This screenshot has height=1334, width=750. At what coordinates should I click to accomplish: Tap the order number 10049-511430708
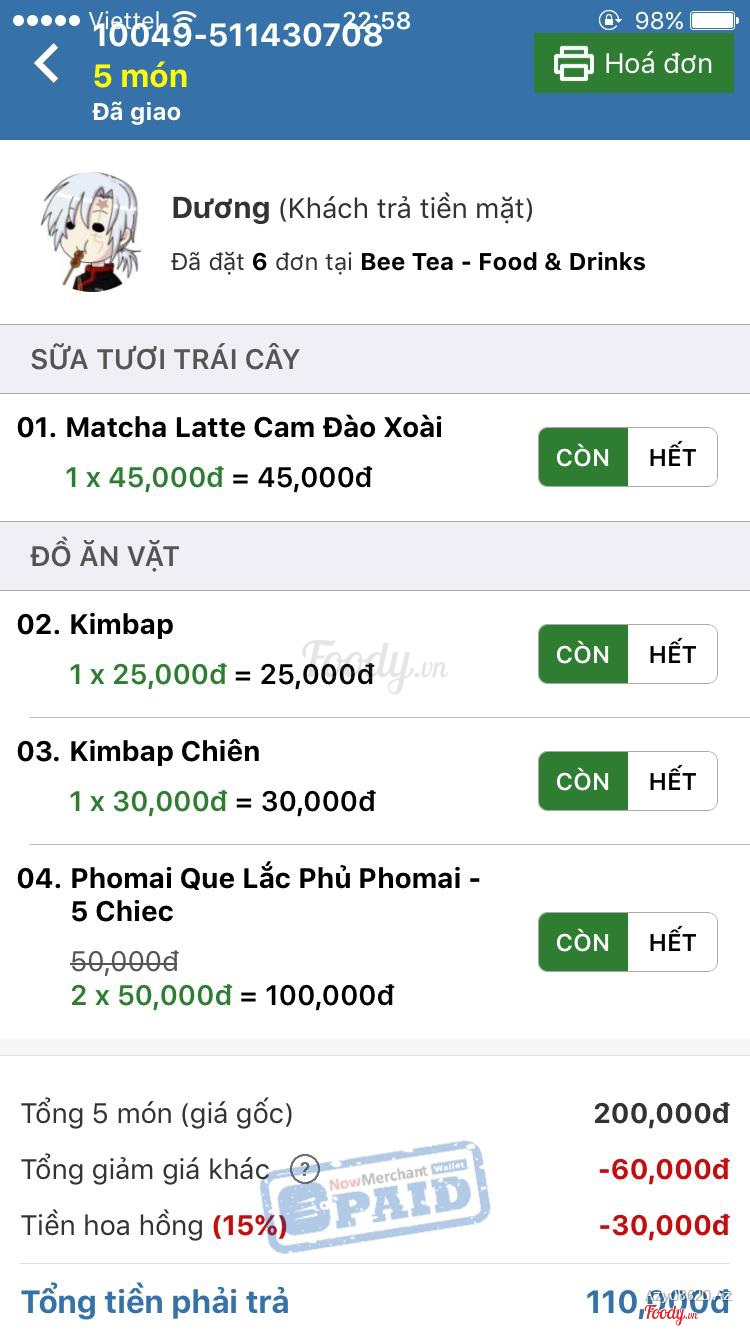pos(238,37)
